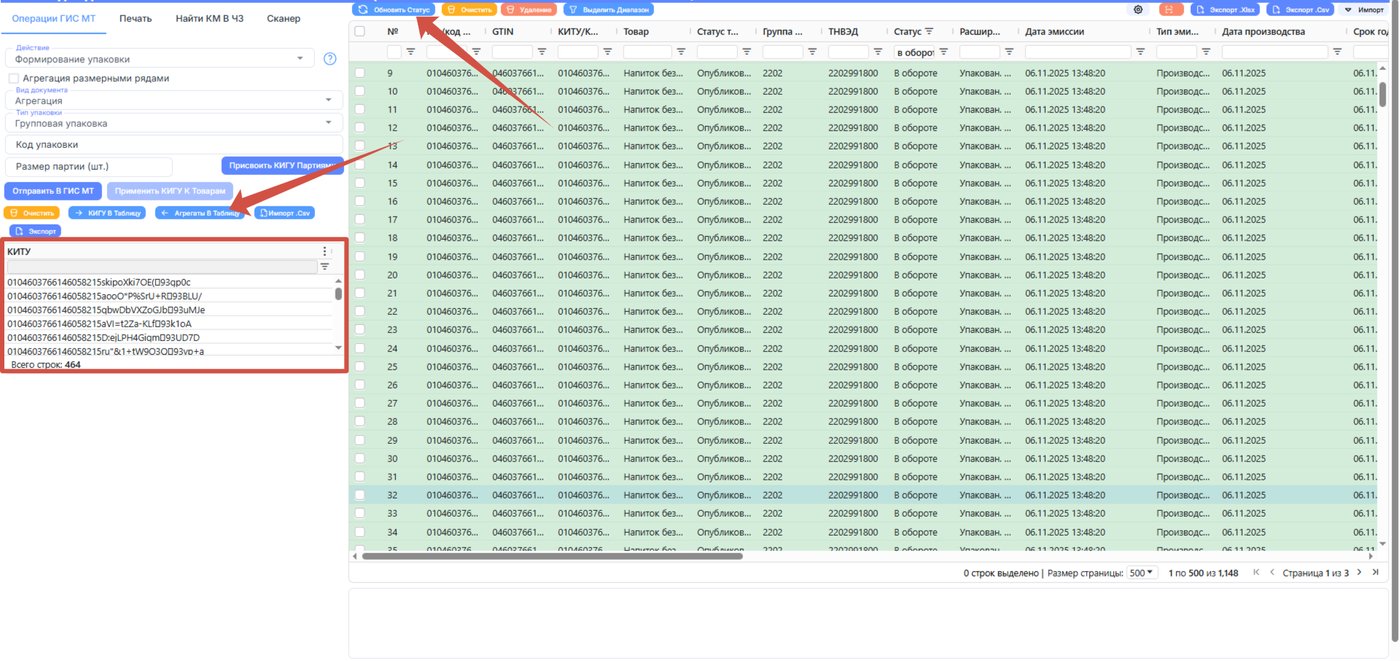Click the filter icon in Статус header
The width and height of the screenshot is (1400, 661).
pos(929,32)
